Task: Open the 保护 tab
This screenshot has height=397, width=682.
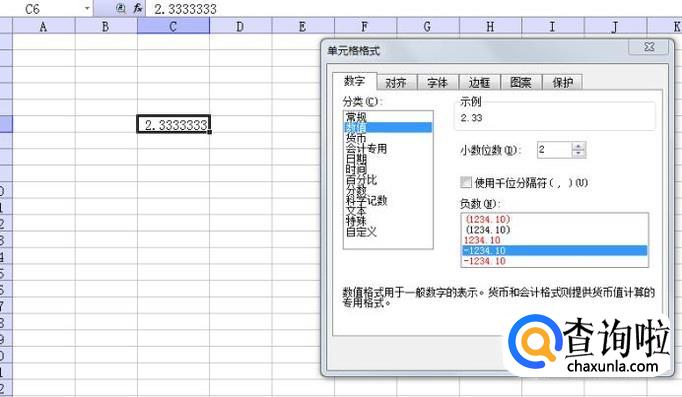Action: 562,82
